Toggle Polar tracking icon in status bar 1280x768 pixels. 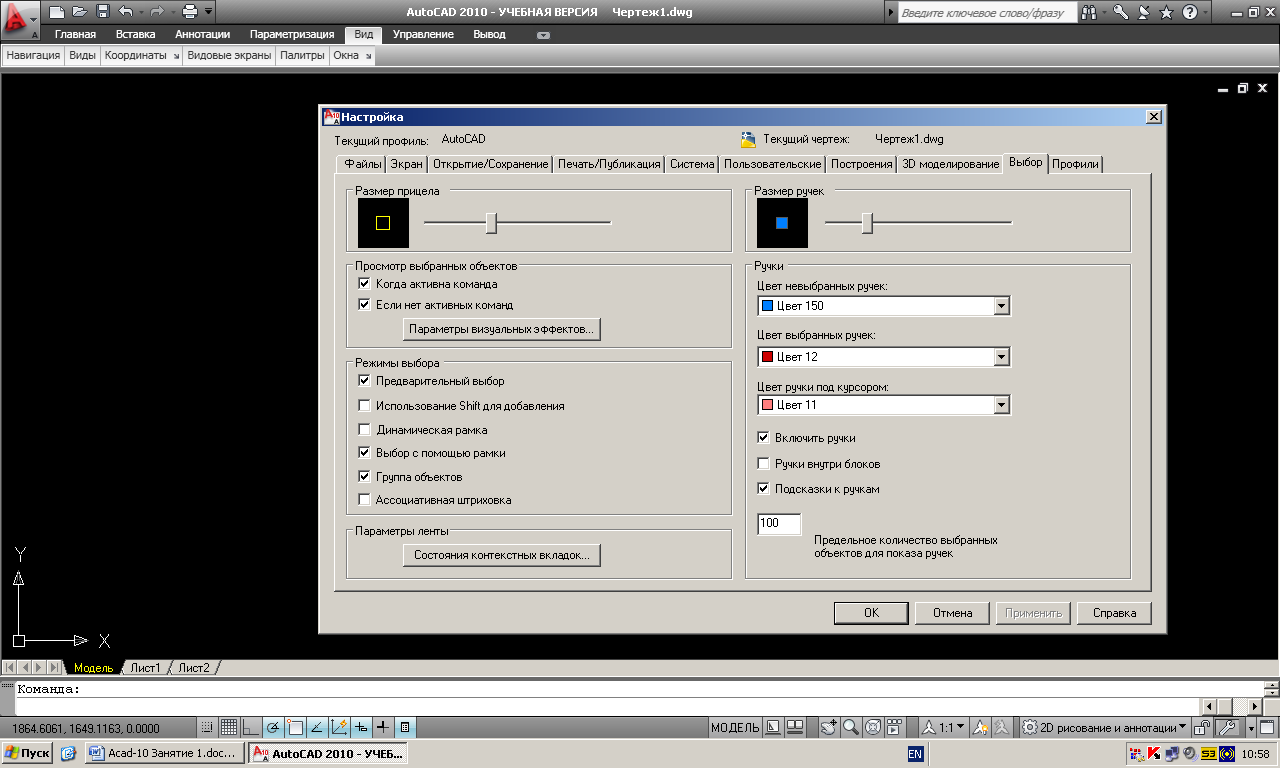tap(272, 727)
